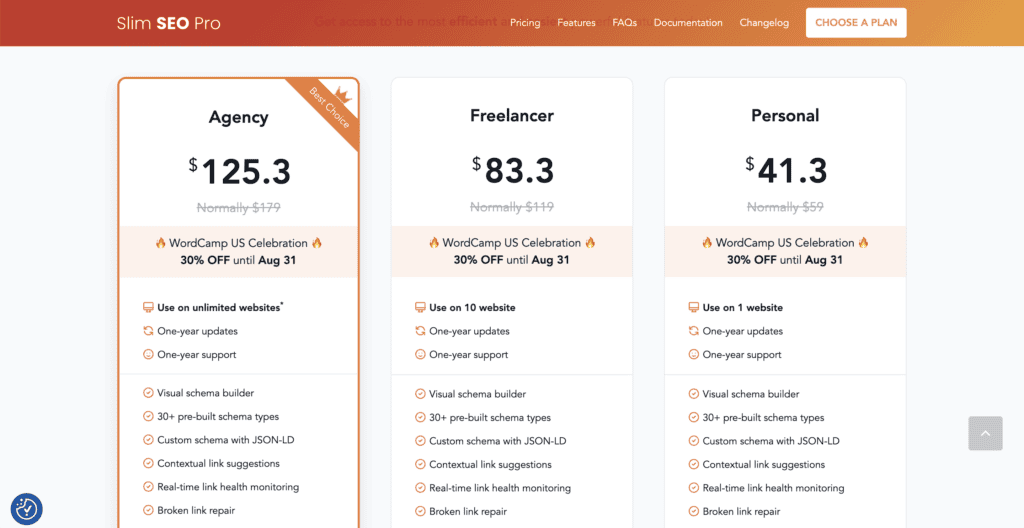Screen dimensions: 1024x528
Task: Click the monitor icon beside unlimited websites
Action: pos(148,307)
